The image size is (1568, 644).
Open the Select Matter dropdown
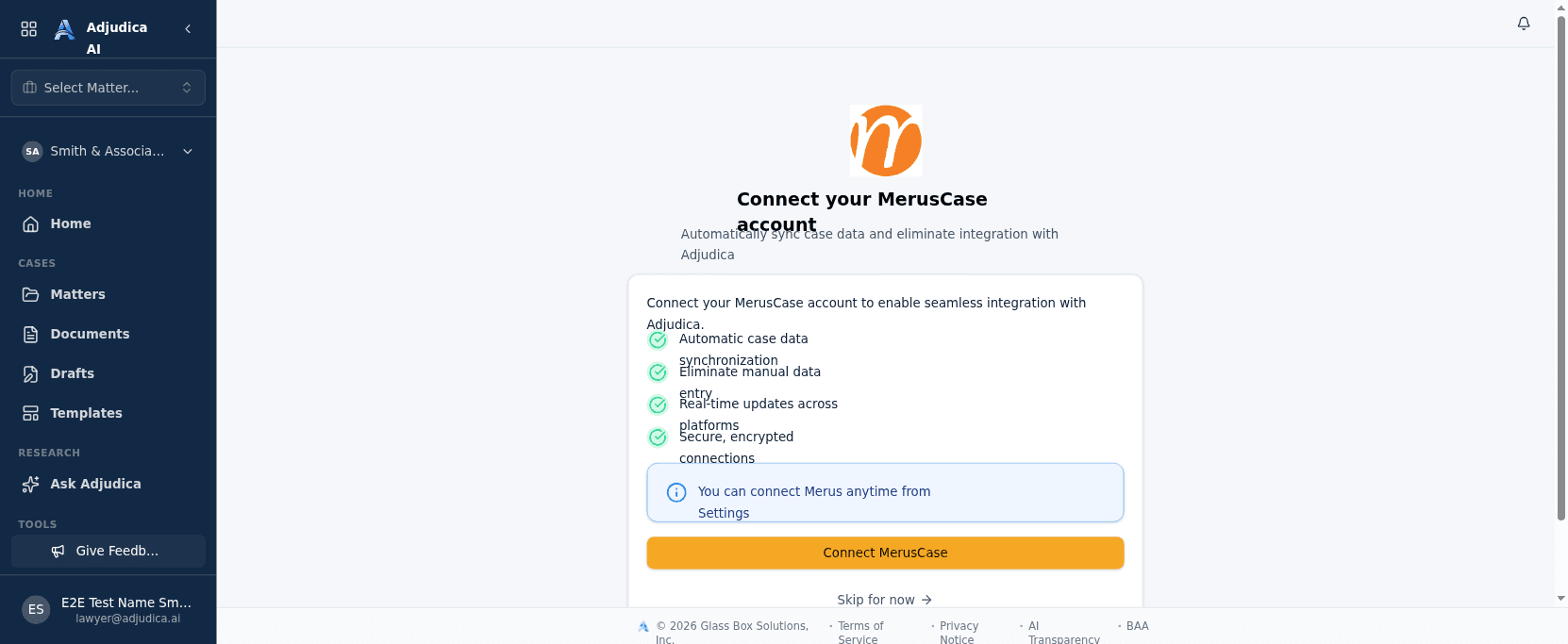[108, 88]
